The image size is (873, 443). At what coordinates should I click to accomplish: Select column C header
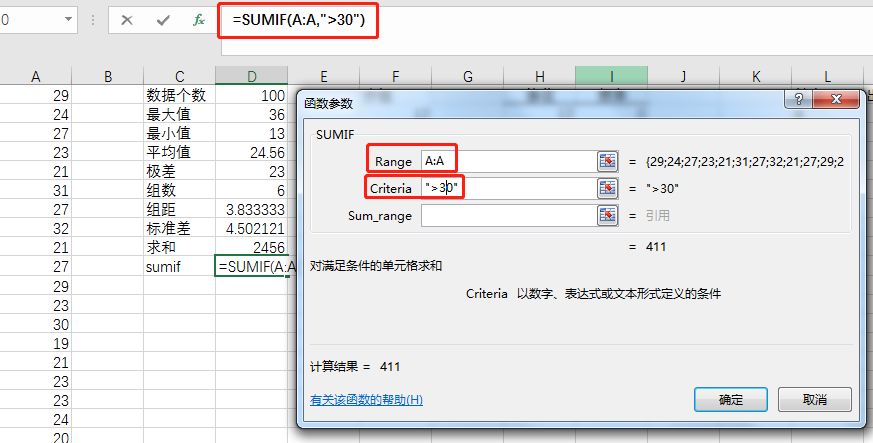[179, 76]
